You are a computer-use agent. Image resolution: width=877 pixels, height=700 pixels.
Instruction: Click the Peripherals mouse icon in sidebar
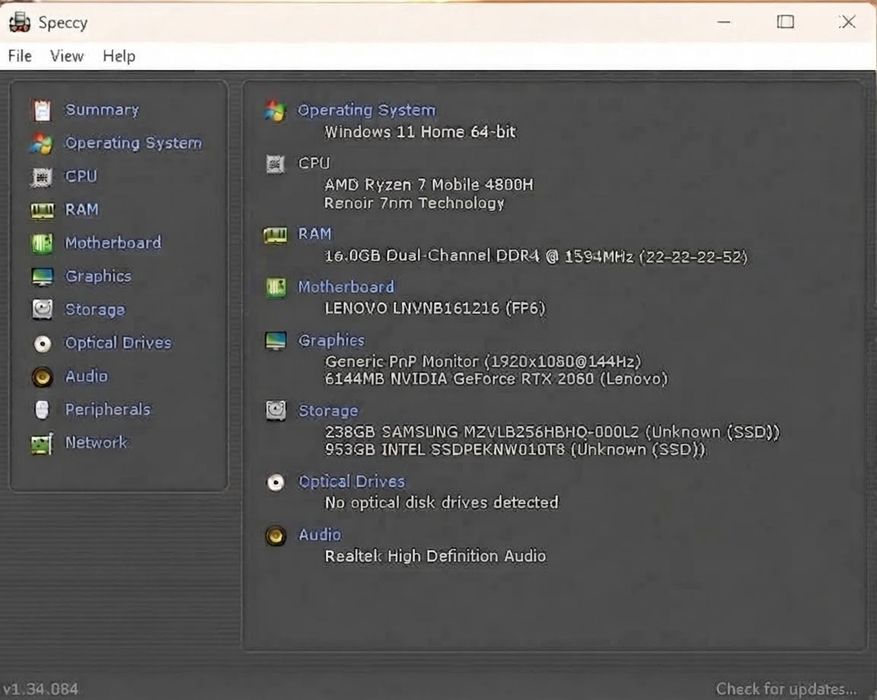tap(42, 410)
